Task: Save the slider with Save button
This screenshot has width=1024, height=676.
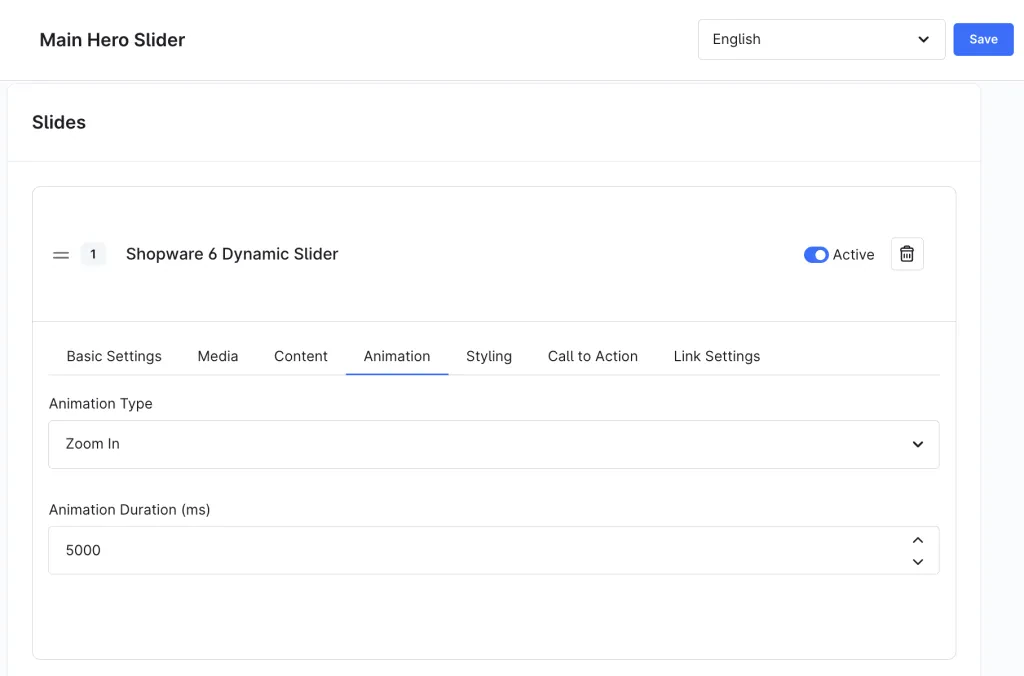Action: point(983,39)
